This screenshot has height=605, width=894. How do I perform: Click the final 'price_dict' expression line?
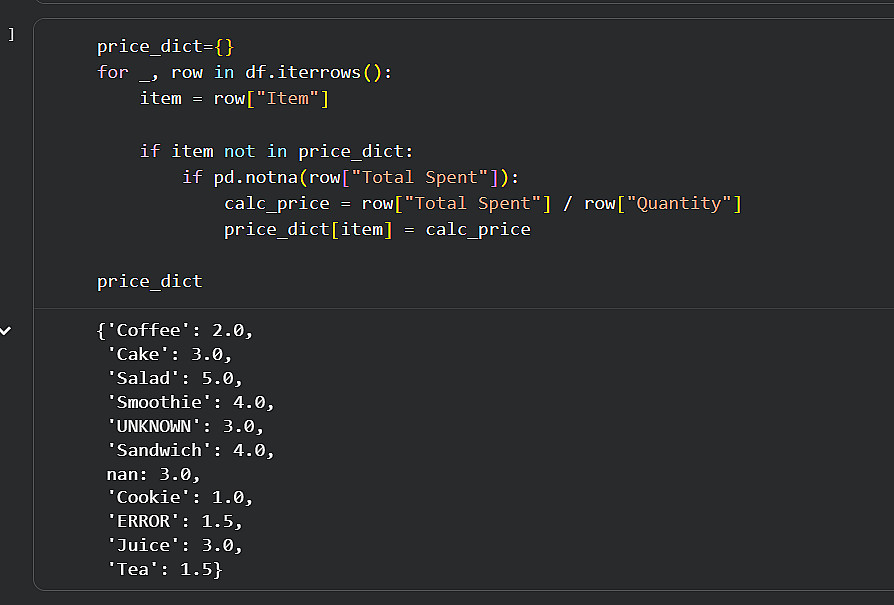[x=150, y=282]
